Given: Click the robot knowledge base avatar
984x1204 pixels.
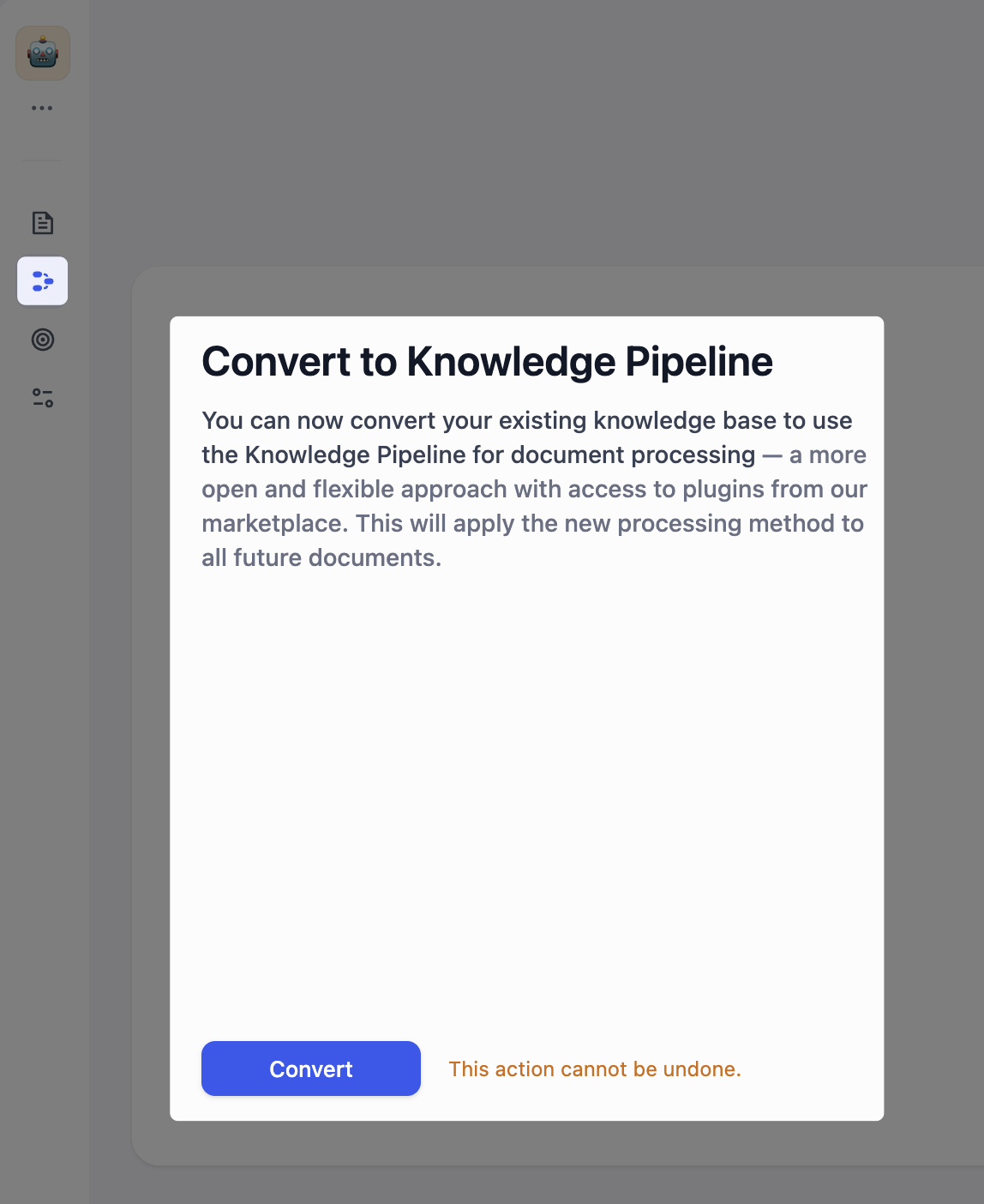Looking at the screenshot, I should pos(43,53).
